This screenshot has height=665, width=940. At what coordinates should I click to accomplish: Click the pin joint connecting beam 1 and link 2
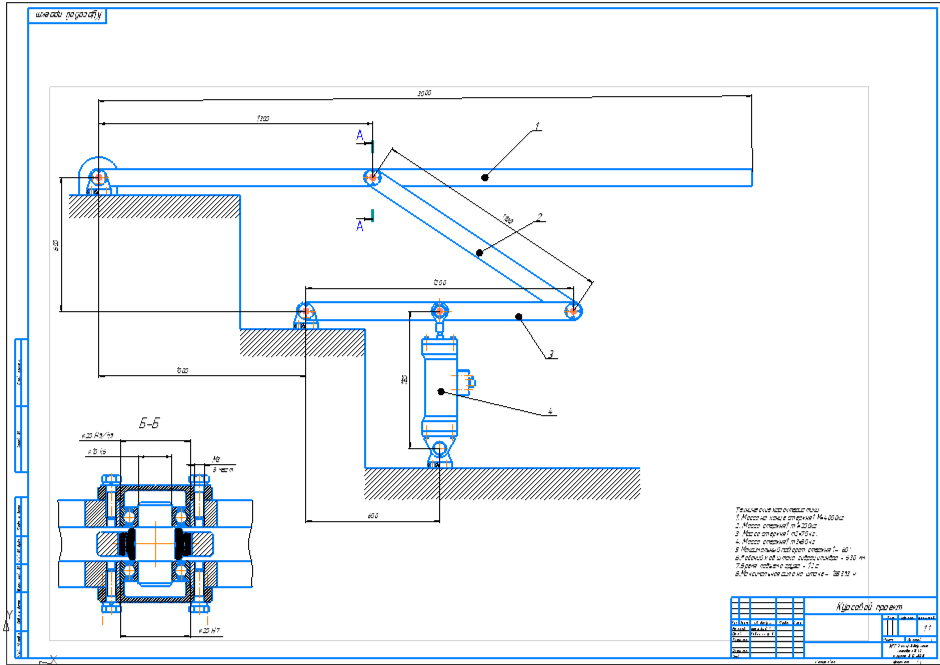point(372,177)
